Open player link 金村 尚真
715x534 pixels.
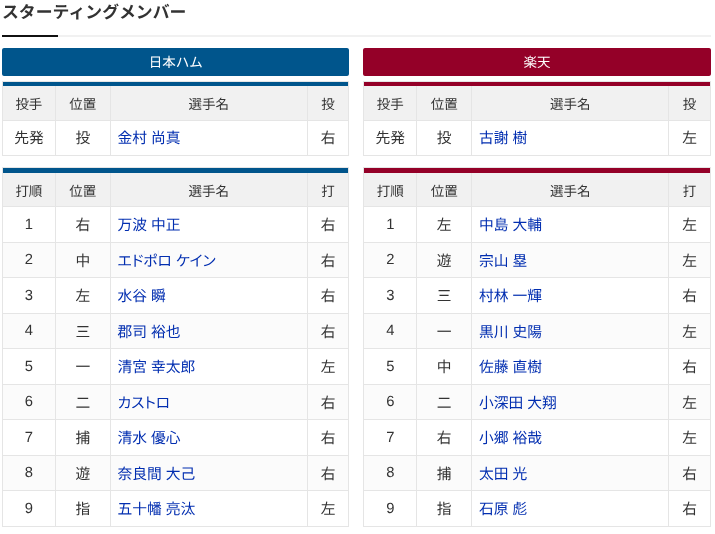[149, 138]
